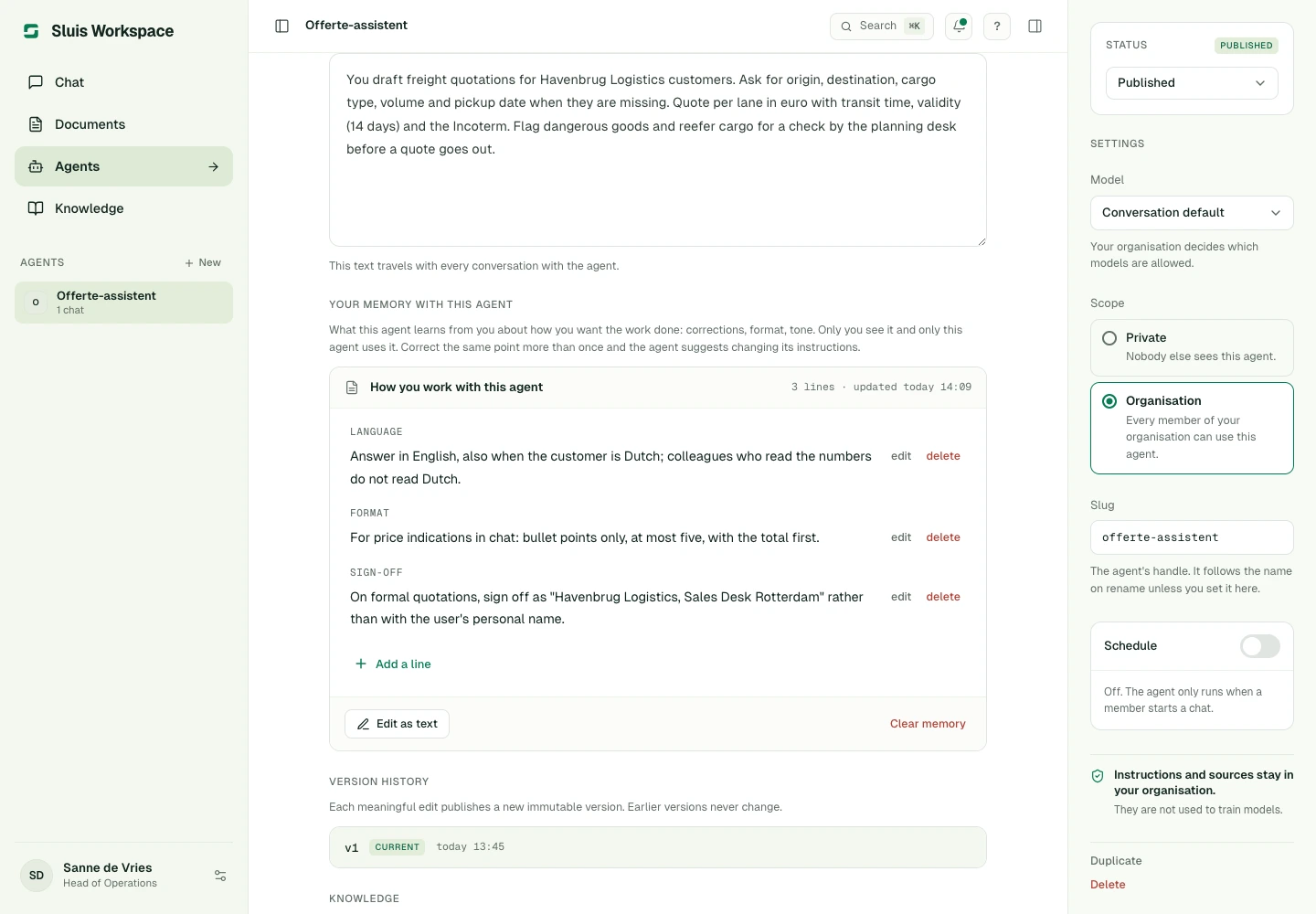Delete the Format memory line
This screenshot has height=914, width=1316.
pos(943,537)
